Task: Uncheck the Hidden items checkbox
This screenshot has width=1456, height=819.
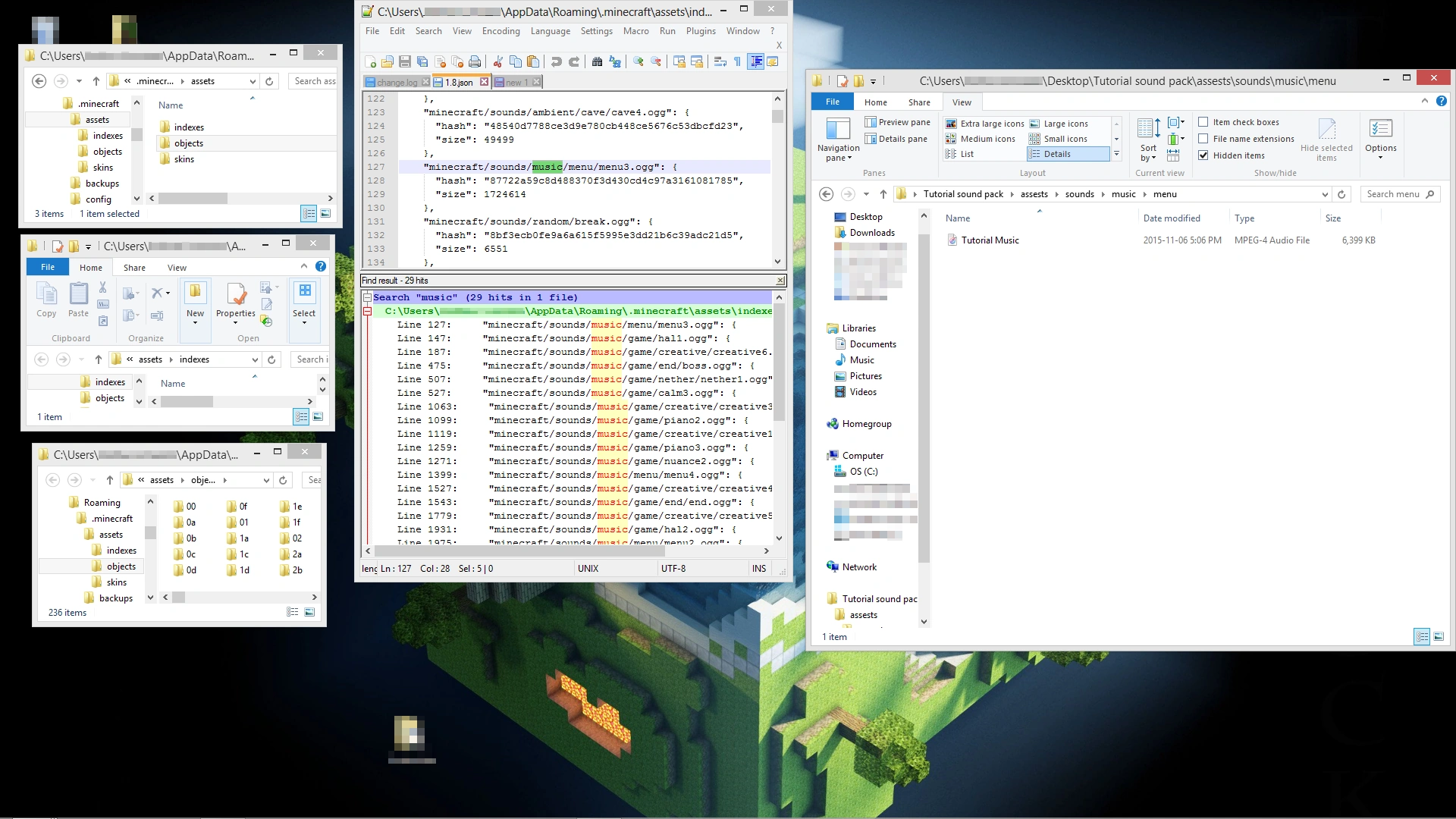Action: (1203, 155)
